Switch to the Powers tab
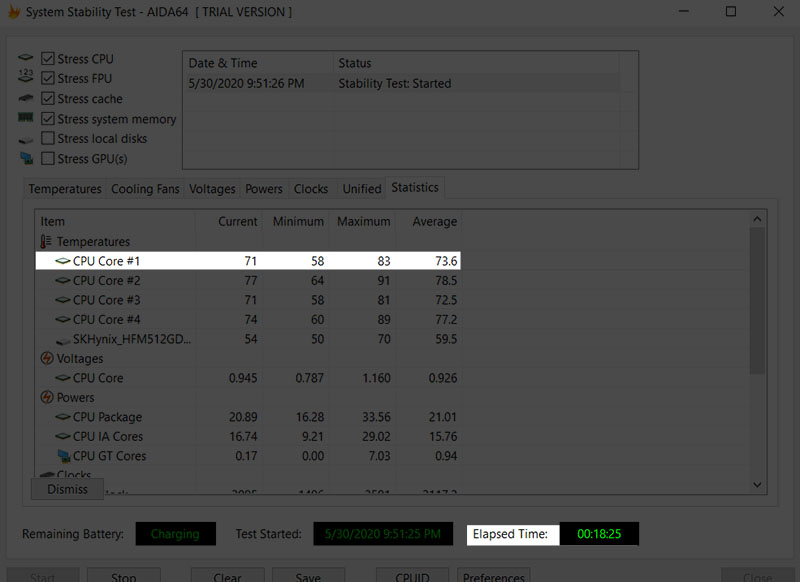The height and width of the screenshot is (582, 800). coord(264,189)
